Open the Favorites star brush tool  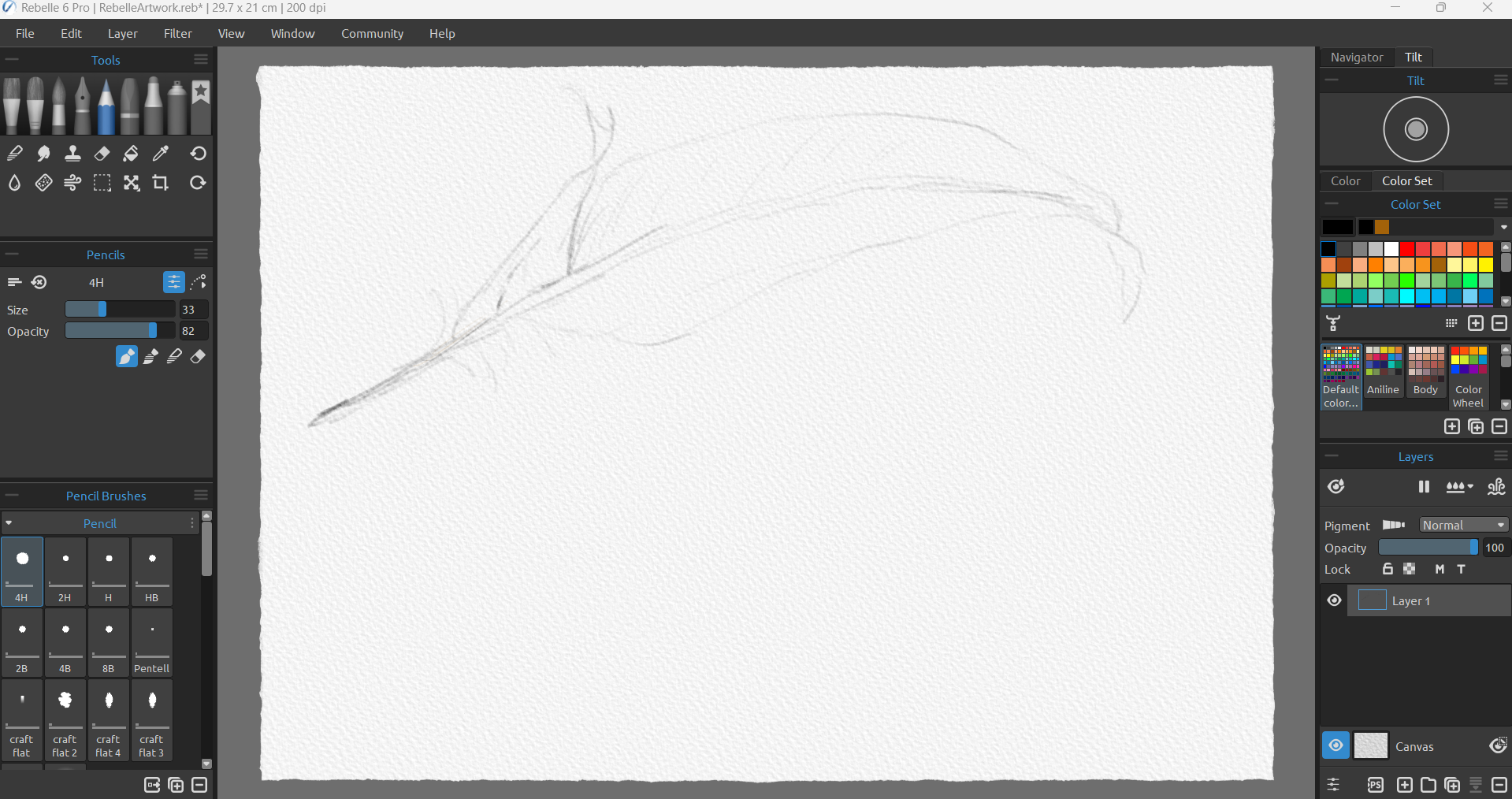click(201, 106)
